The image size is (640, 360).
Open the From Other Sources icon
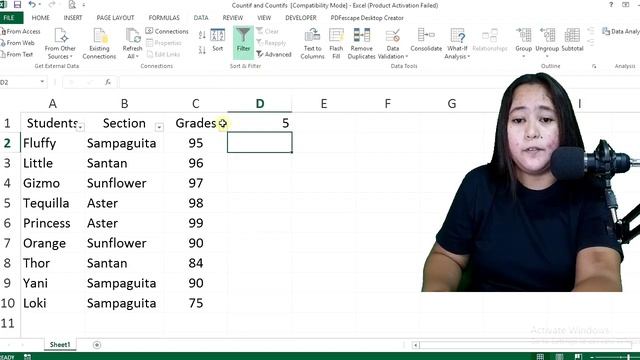tap(61, 36)
